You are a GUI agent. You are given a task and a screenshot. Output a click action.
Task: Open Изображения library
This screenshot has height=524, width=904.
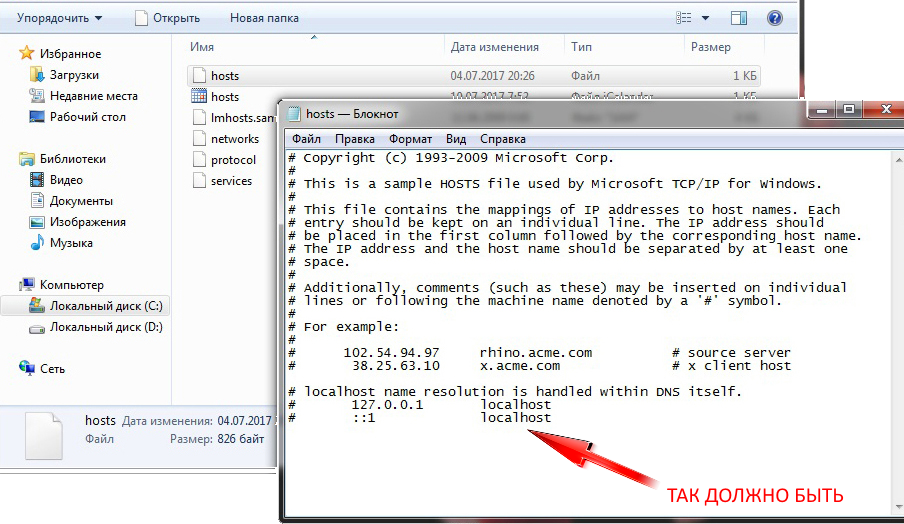coord(77,222)
